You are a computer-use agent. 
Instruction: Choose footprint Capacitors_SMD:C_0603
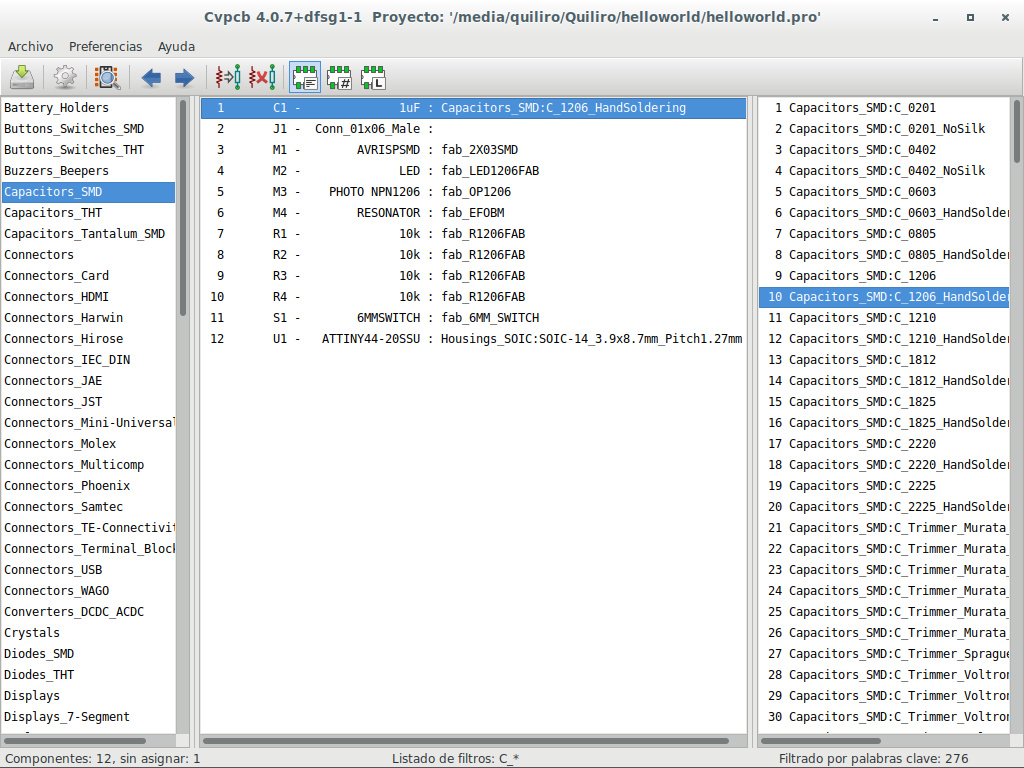point(884,191)
